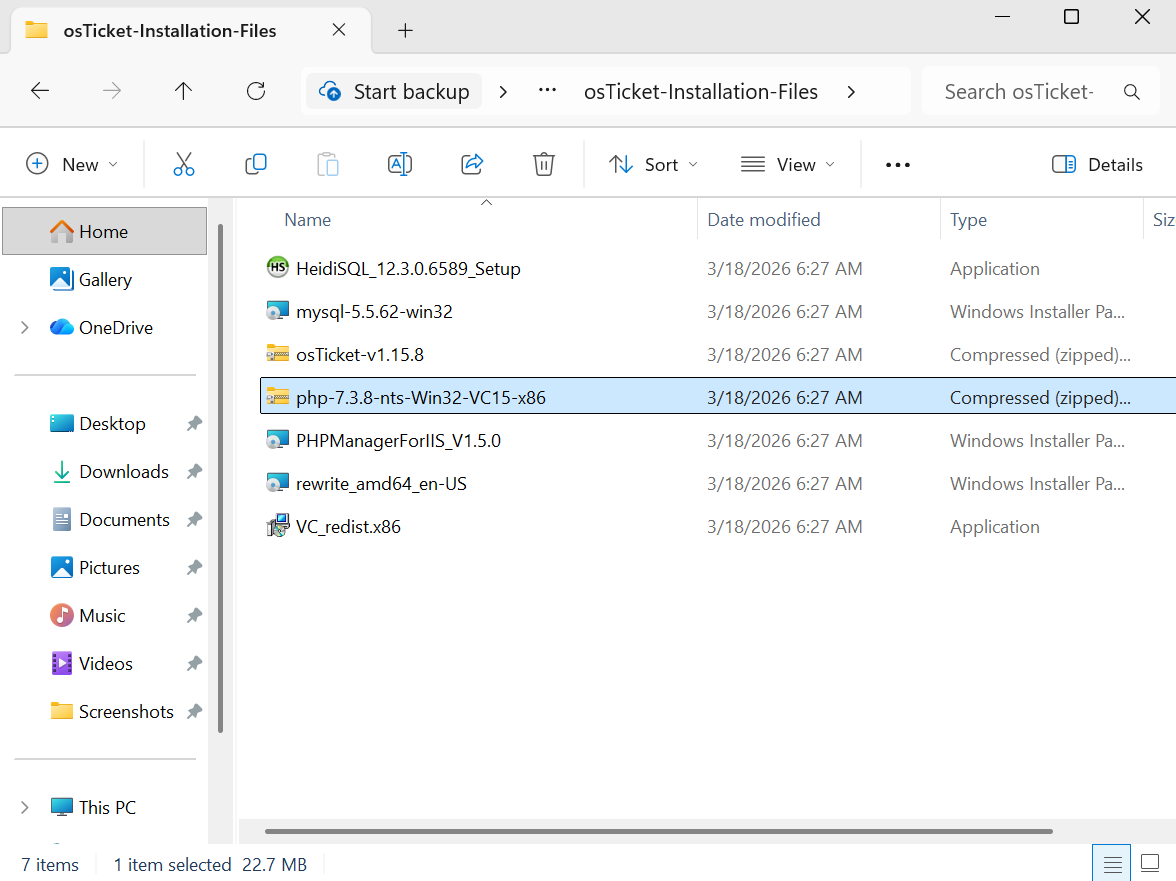Click the navigation pane vertical scrollbar
The width and height of the screenshot is (1176, 881).
[x=220, y=478]
